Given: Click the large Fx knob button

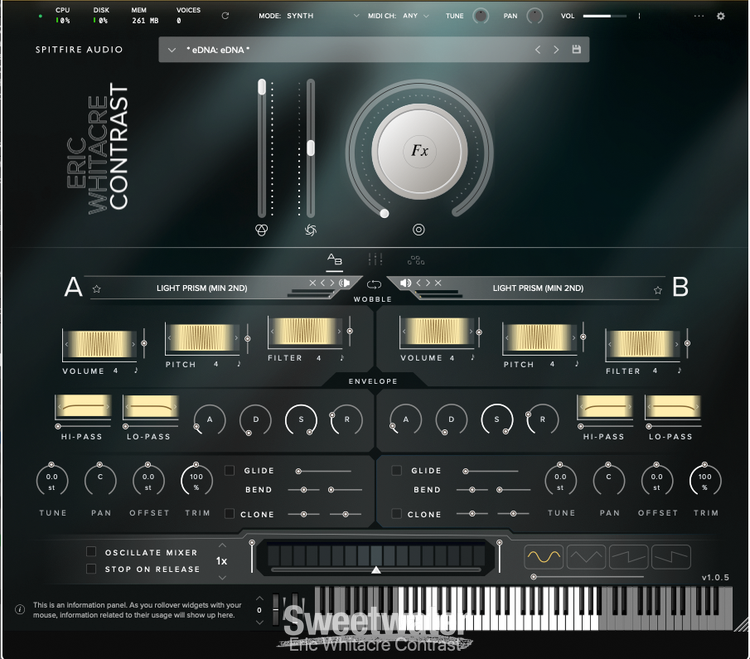Looking at the screenshot, I should click(418, 151).
